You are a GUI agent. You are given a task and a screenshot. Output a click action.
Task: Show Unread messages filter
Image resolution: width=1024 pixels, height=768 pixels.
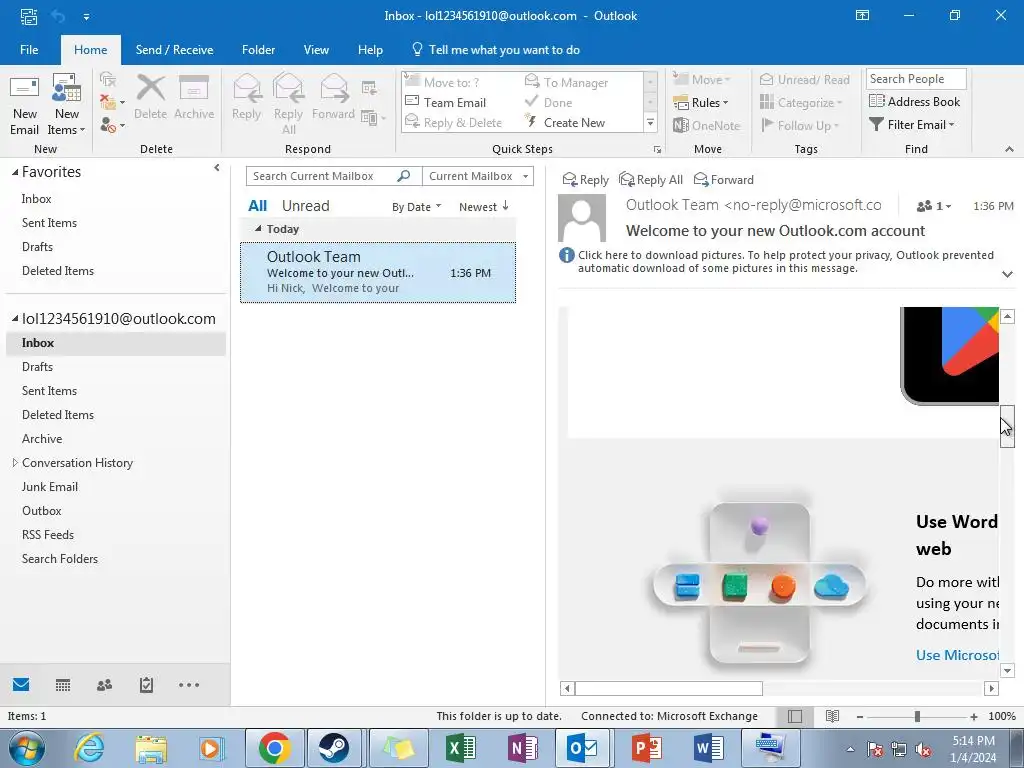(x=306, y=206)
